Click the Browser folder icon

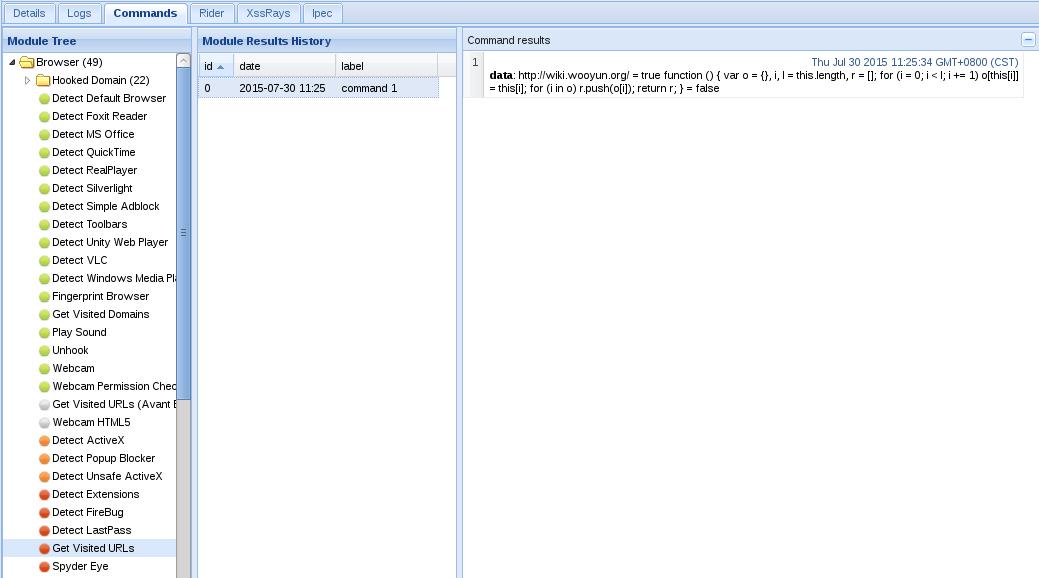[x=27, y=62]
